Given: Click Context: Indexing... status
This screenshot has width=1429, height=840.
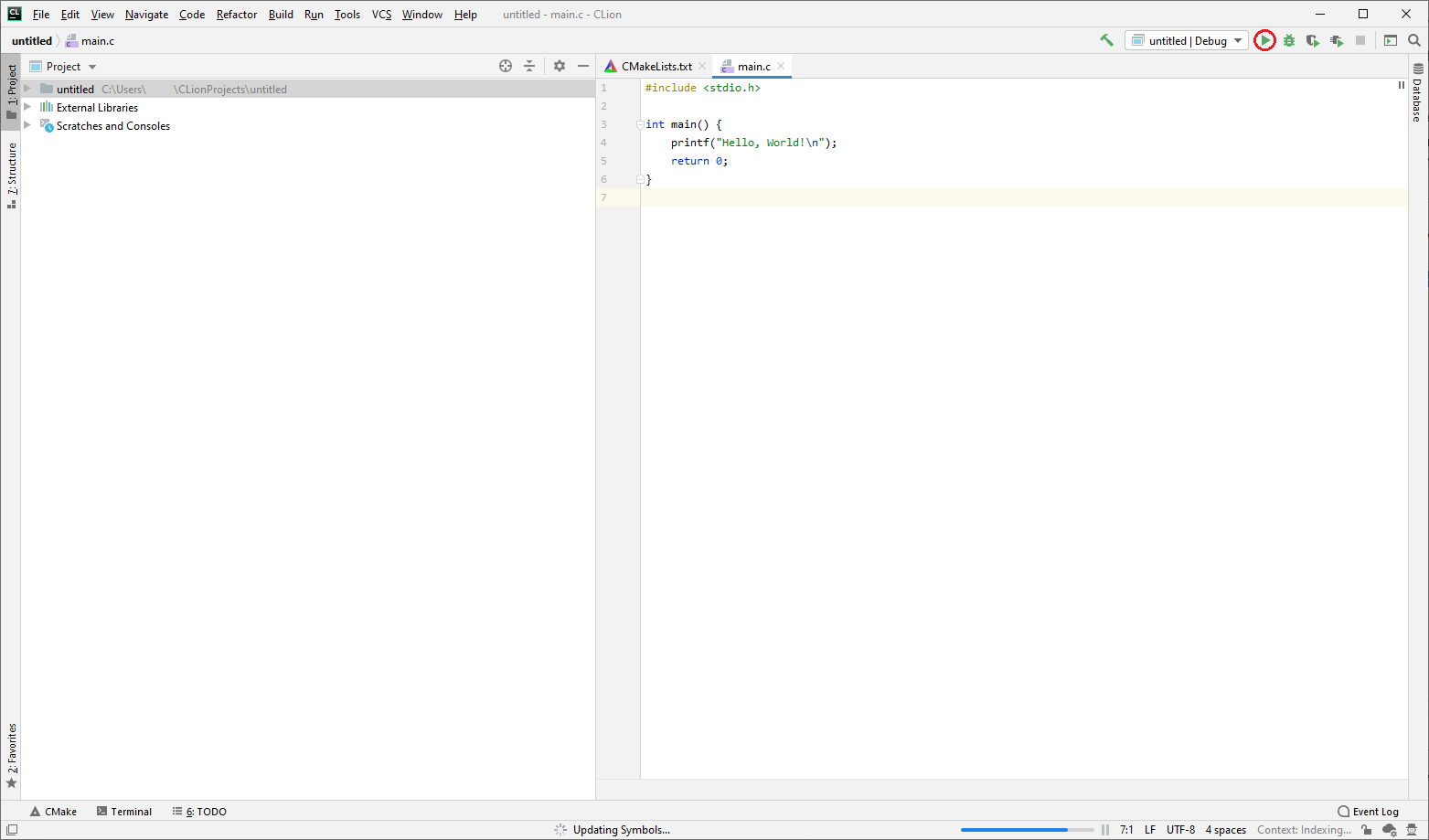Looking at the screenshot, I should [x=1304, y=830].
